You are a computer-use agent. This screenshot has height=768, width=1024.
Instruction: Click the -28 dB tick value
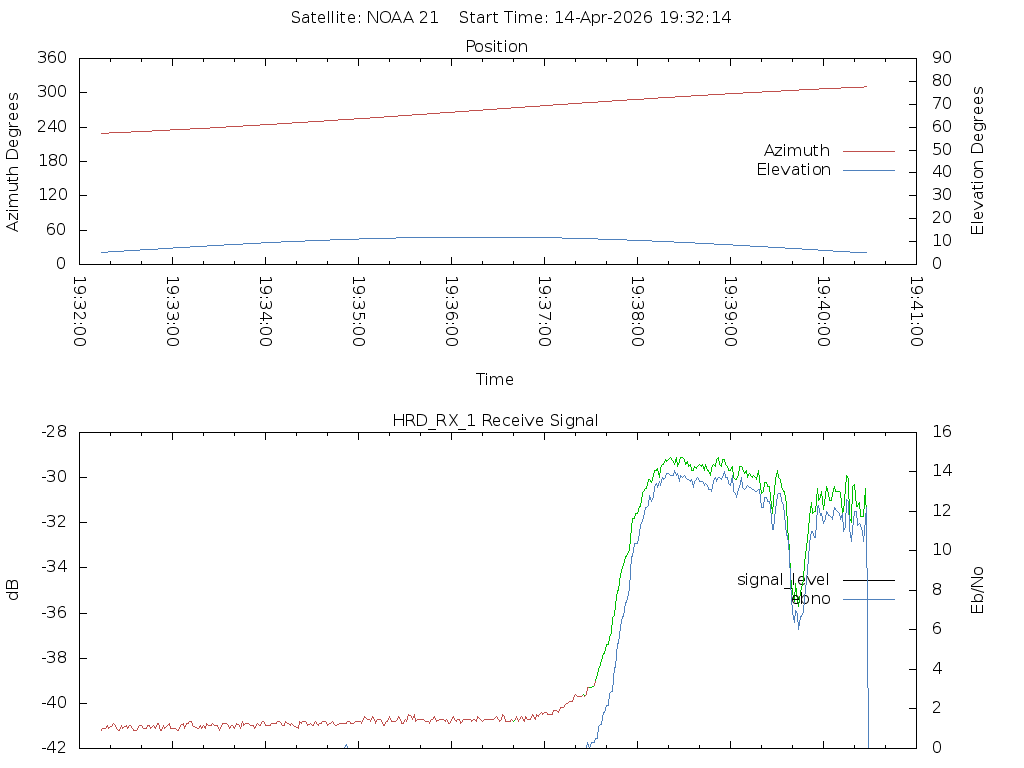coord(53,432)
